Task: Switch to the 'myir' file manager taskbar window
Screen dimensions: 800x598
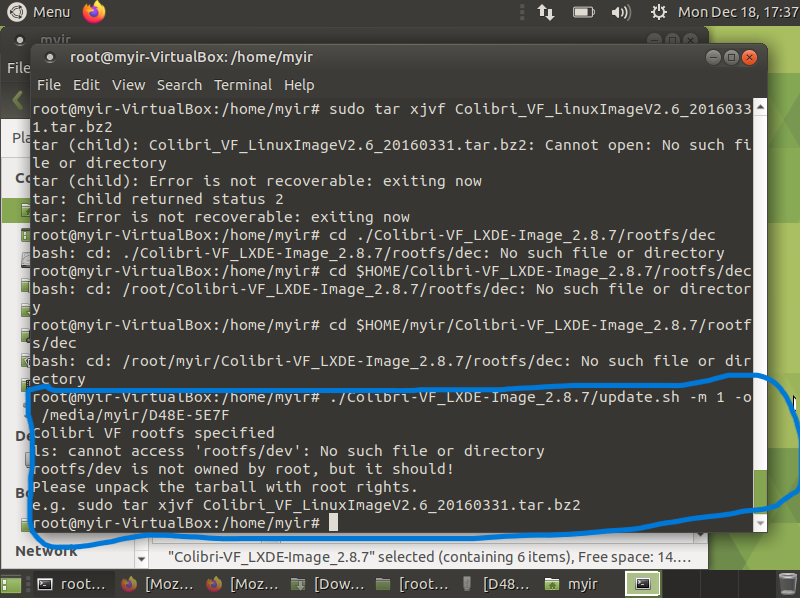Action: [x=580, y=583]
